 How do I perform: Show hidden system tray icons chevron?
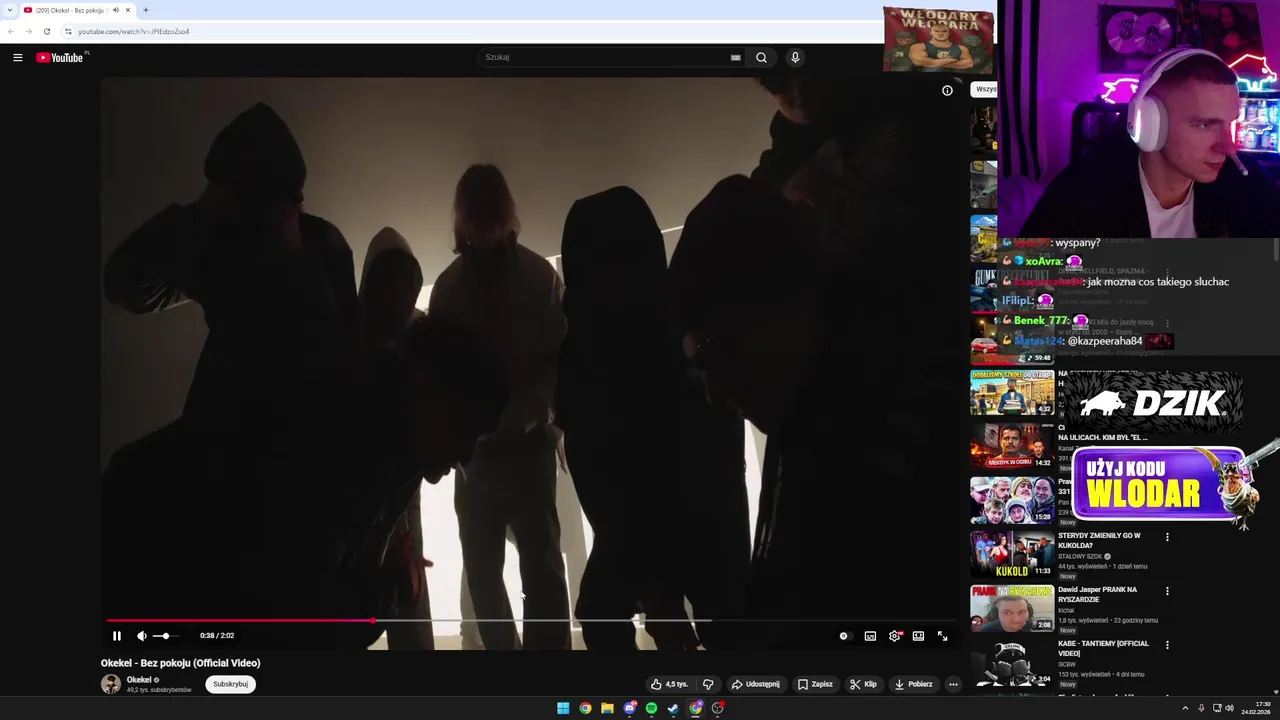pyautogui.click(x=1185, y=708)
